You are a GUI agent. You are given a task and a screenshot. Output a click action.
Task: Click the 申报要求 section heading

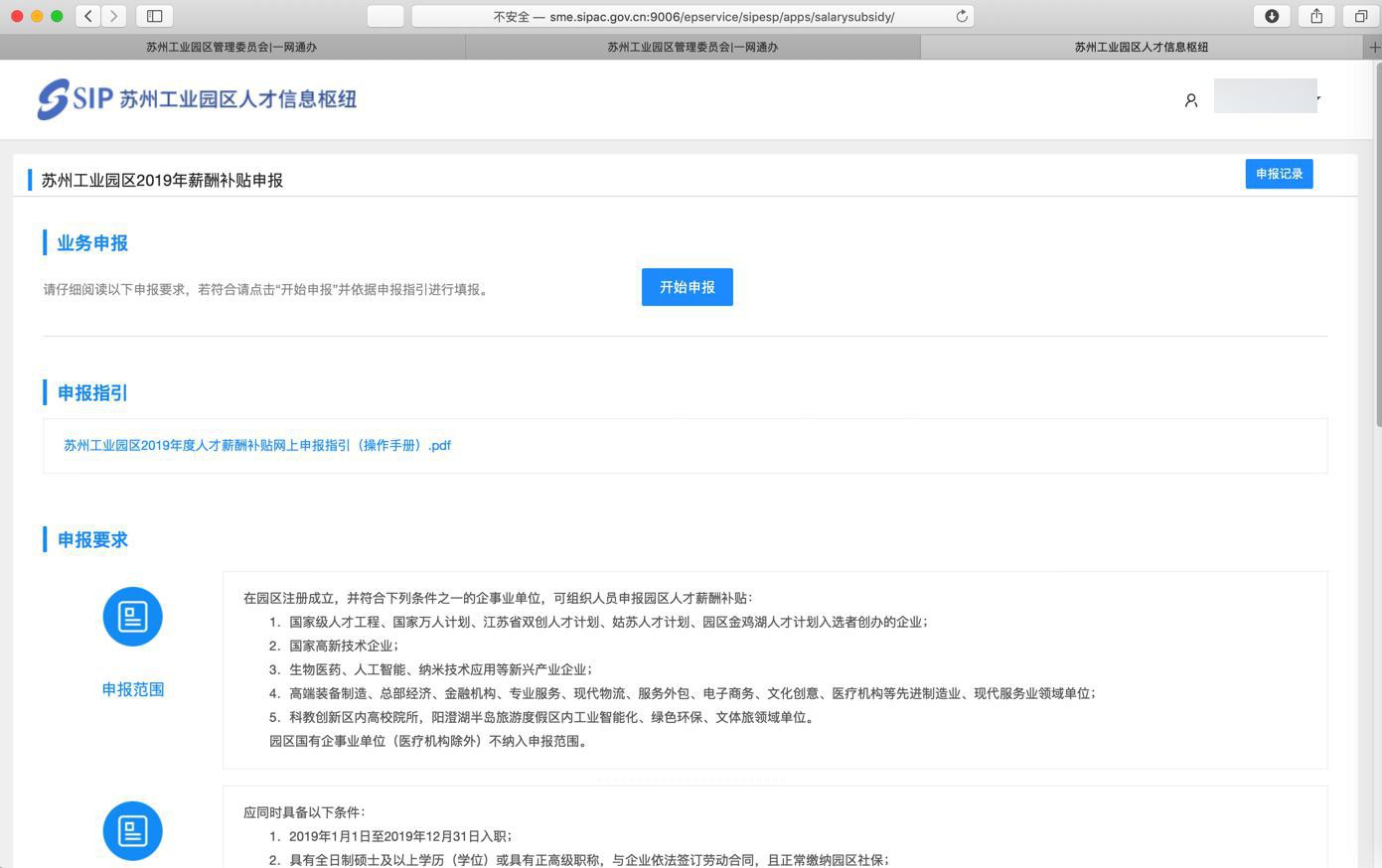pos(92,540)
